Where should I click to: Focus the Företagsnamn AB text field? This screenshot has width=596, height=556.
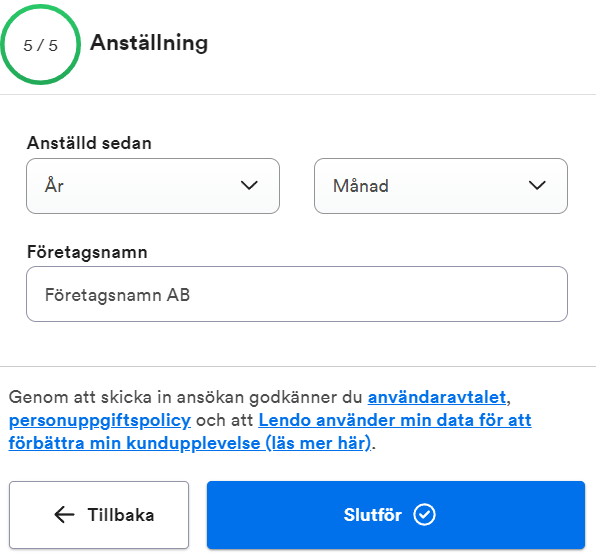pos(297,294)
